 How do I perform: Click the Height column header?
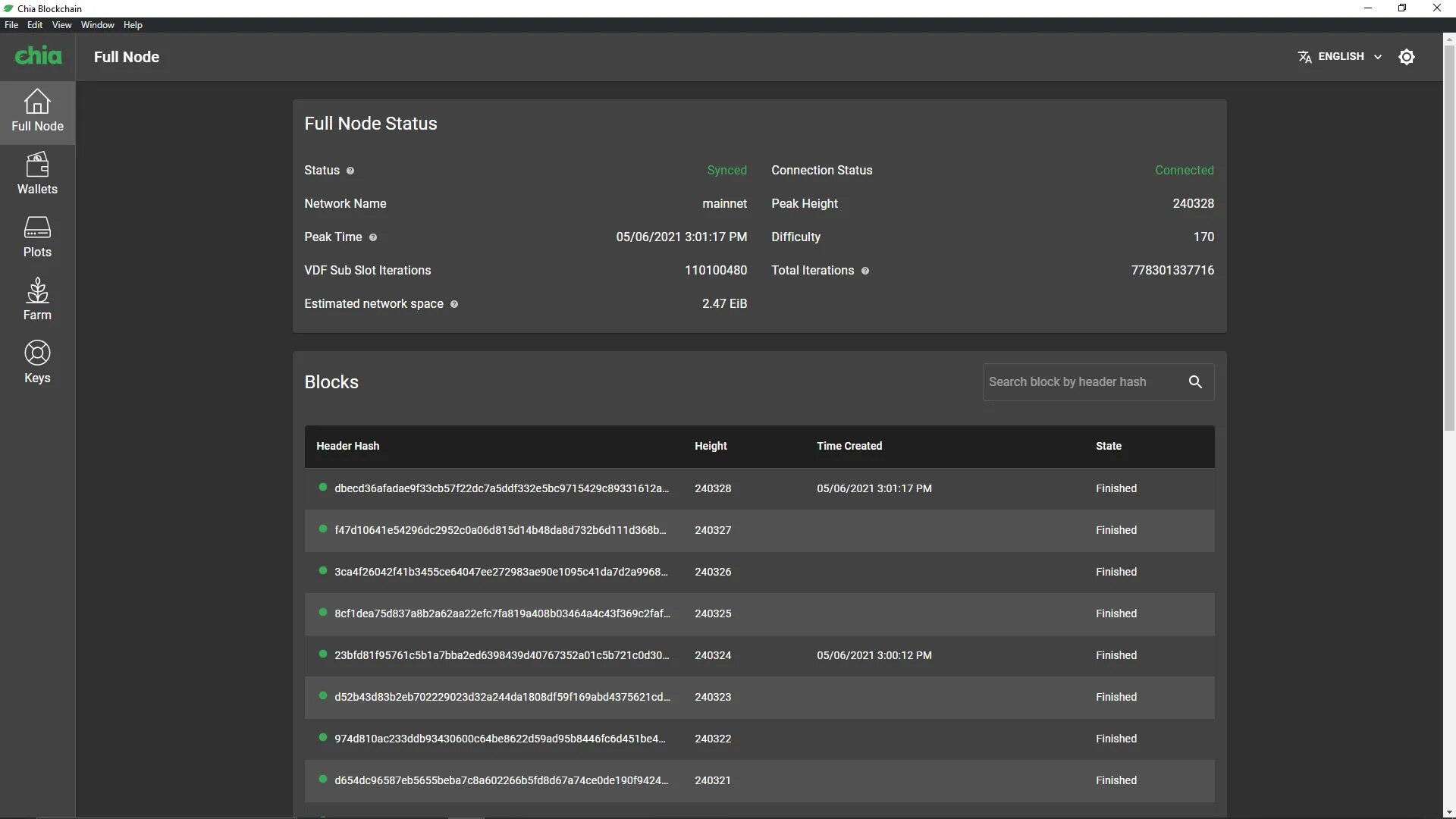point(711,446)
